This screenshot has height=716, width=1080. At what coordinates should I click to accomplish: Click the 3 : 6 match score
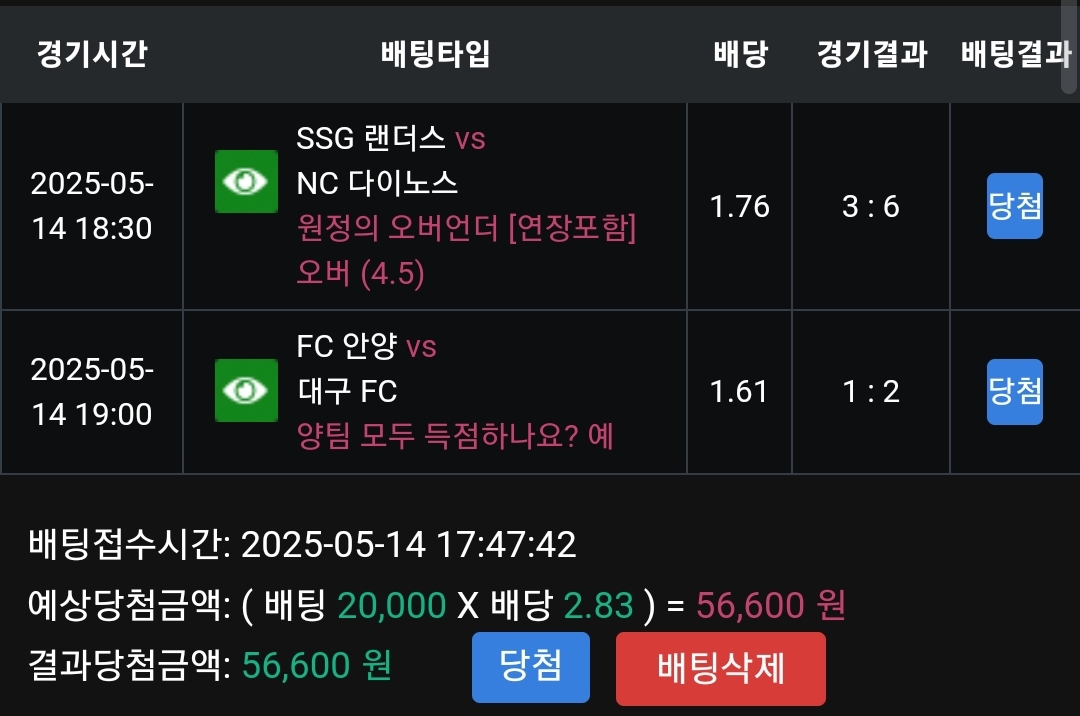871,207
